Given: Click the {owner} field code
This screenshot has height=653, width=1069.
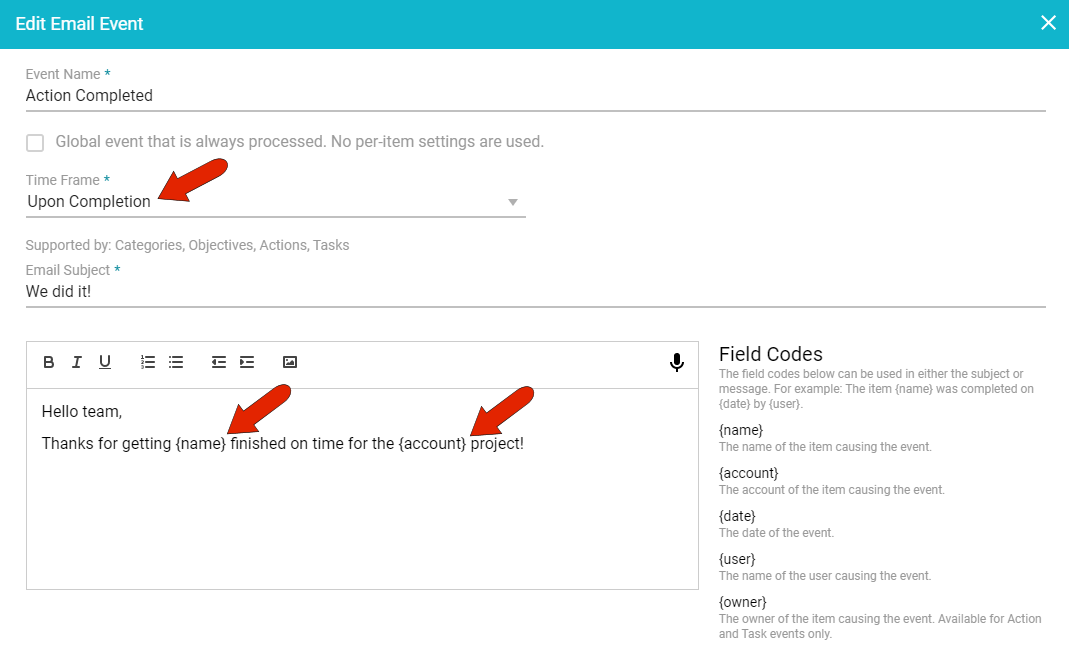Looking at the screenshot, I should click(x=743, y=602).
